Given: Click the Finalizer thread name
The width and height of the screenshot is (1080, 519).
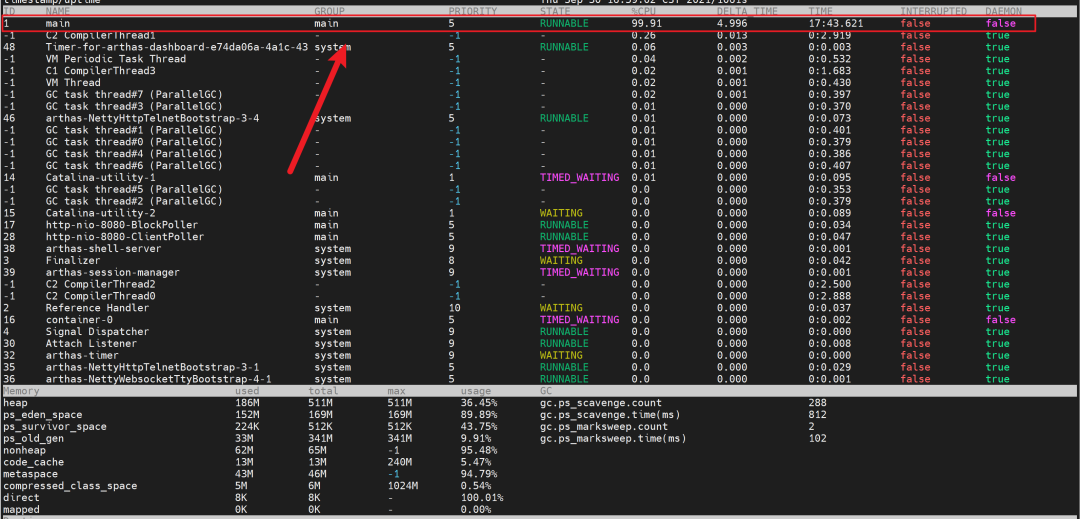Looking at the screenshot, I should coord(73,260).
